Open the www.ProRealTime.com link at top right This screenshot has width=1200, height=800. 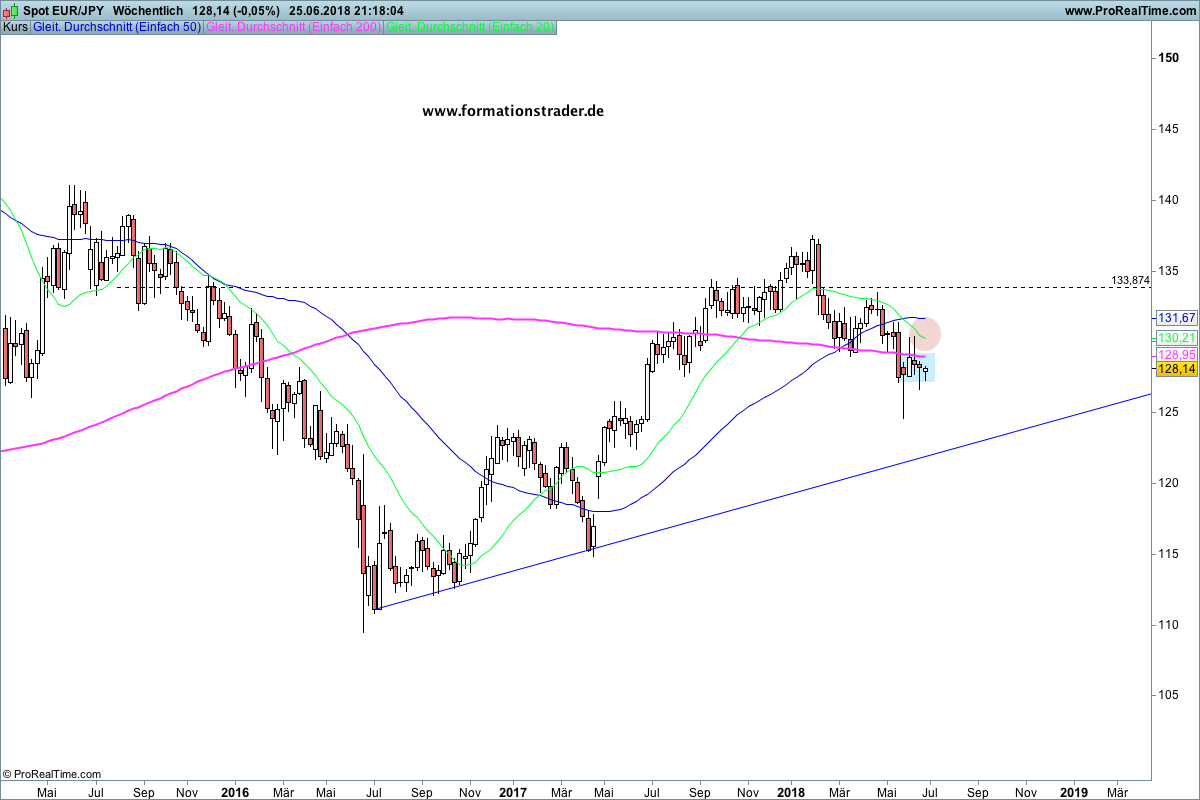1130,11
